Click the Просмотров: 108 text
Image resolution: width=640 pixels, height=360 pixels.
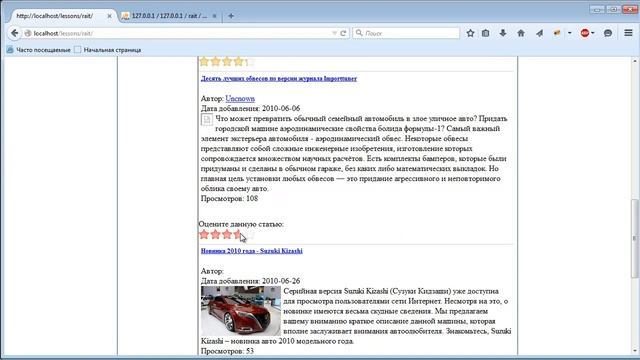click(229, 198)
